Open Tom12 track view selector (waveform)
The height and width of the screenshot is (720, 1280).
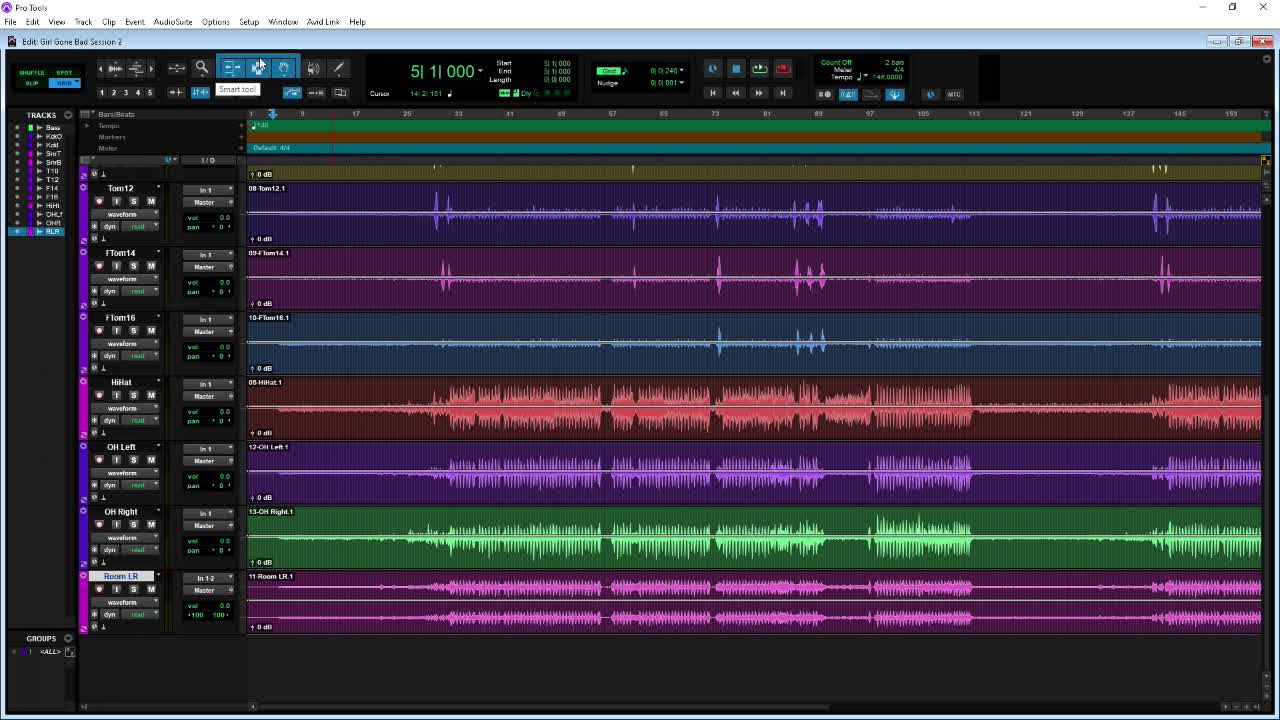[125, 214]
